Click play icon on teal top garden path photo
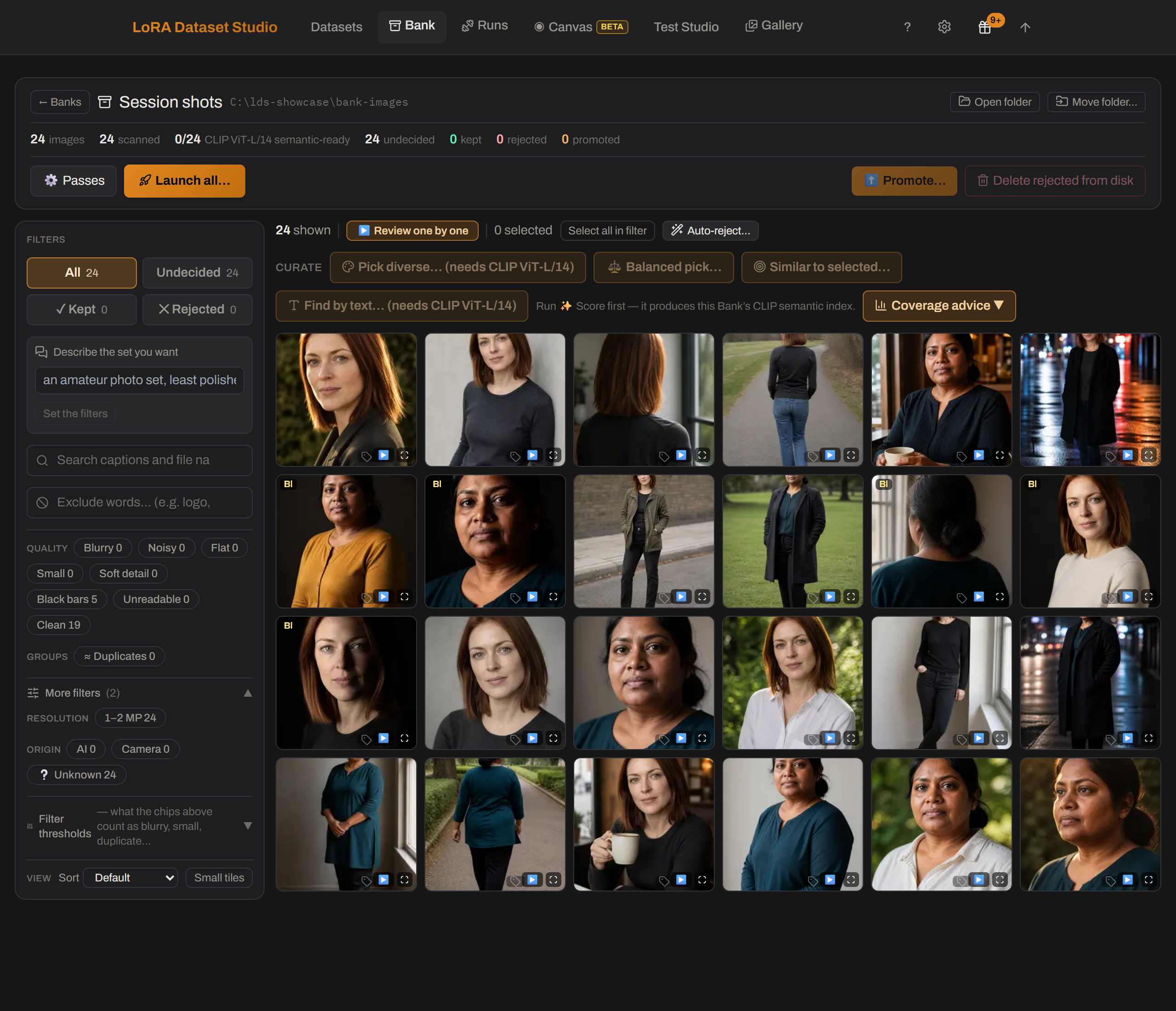This screenshot has height=1011, width=1176. (532, 879)
